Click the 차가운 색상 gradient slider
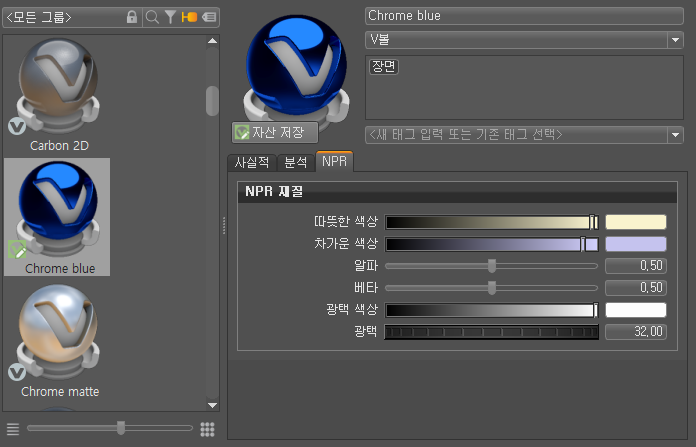The width and height of the screenshot is (696, 447). click(492, 244)
